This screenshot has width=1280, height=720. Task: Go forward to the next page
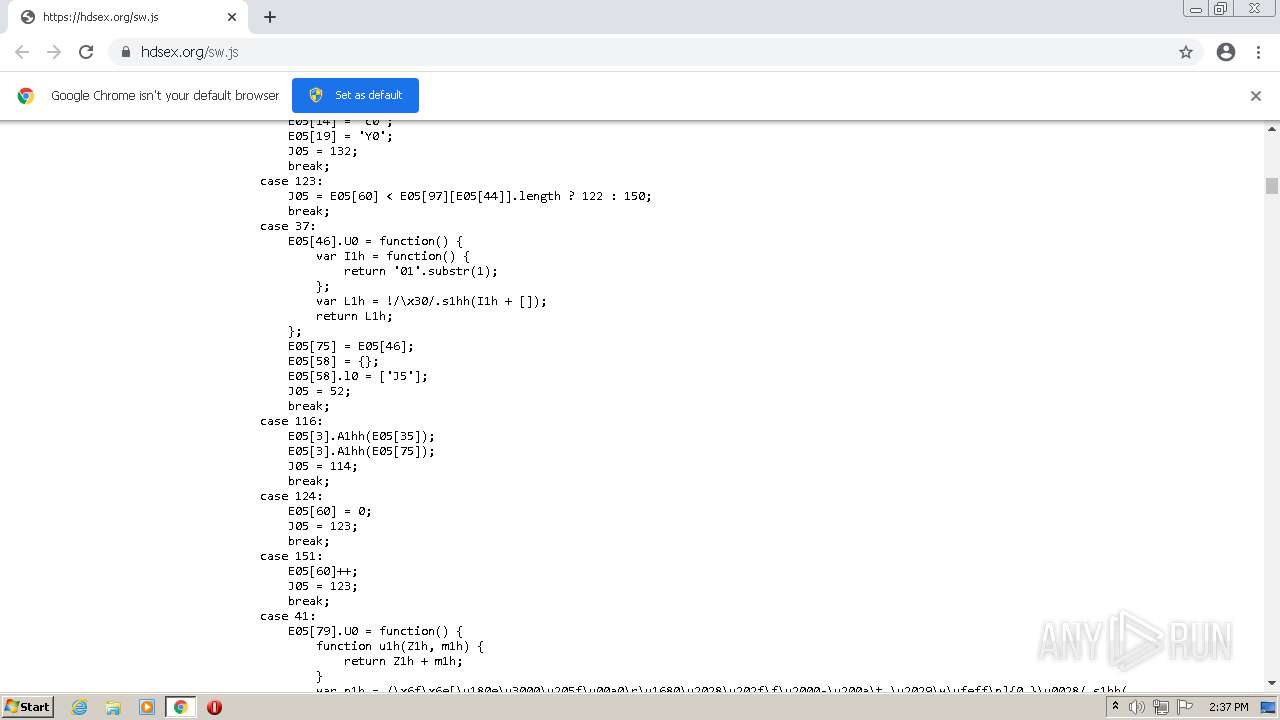point(54,52)
